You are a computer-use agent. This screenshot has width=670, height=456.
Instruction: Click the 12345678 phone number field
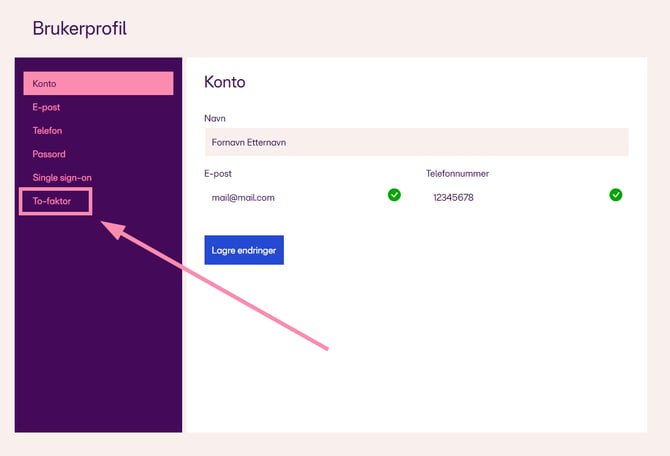pos(510,197)
